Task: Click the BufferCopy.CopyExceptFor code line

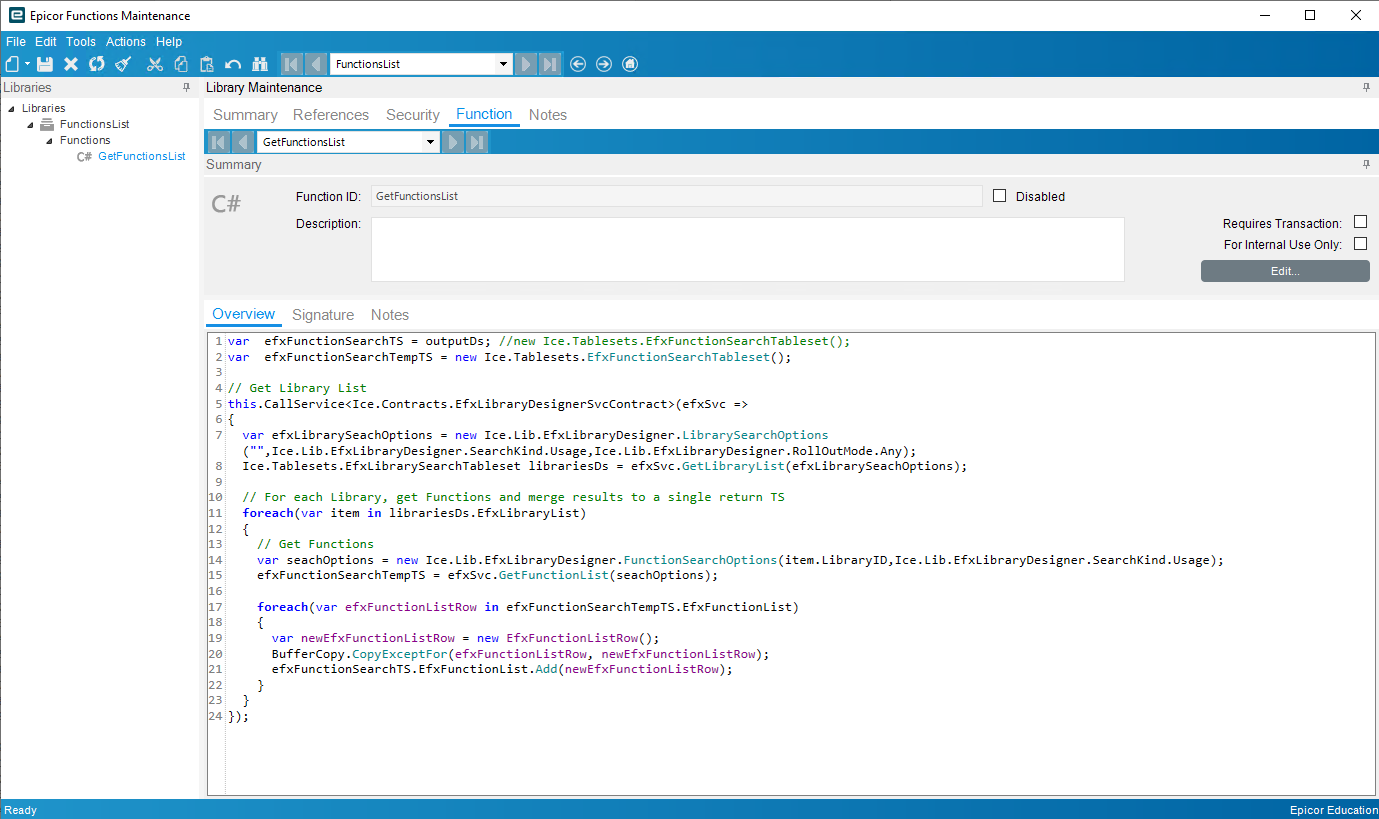Action: click(519, 654)
